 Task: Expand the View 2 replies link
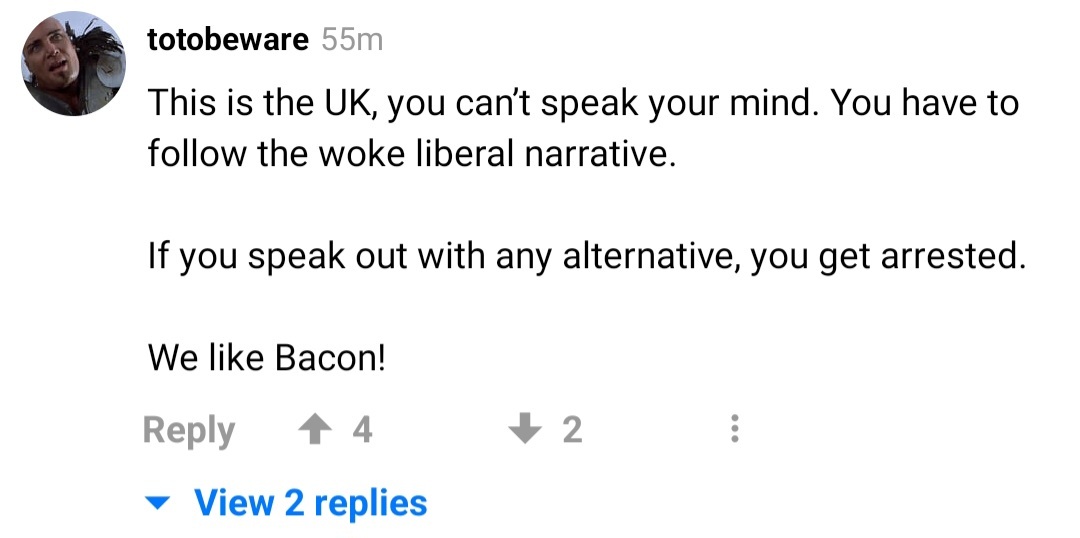coord(310,503)
